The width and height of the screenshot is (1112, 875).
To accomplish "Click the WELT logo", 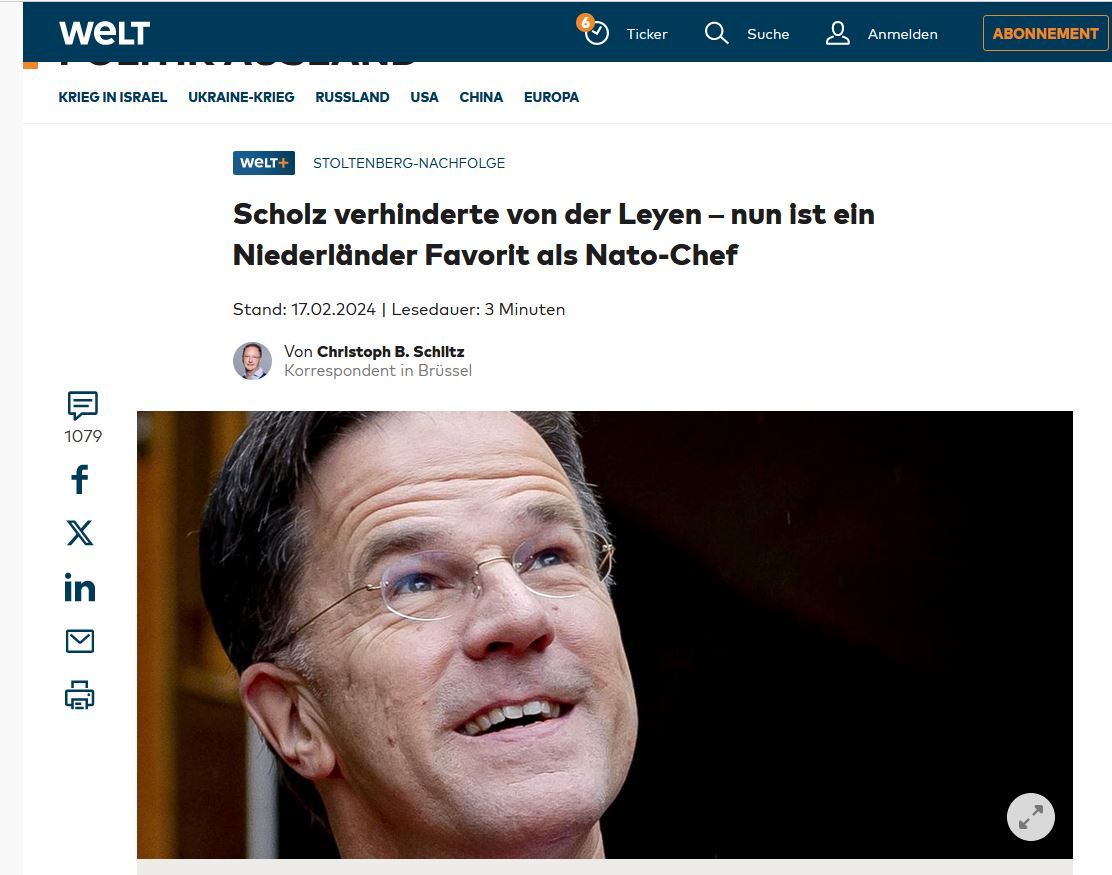I will tap(104, 33).
